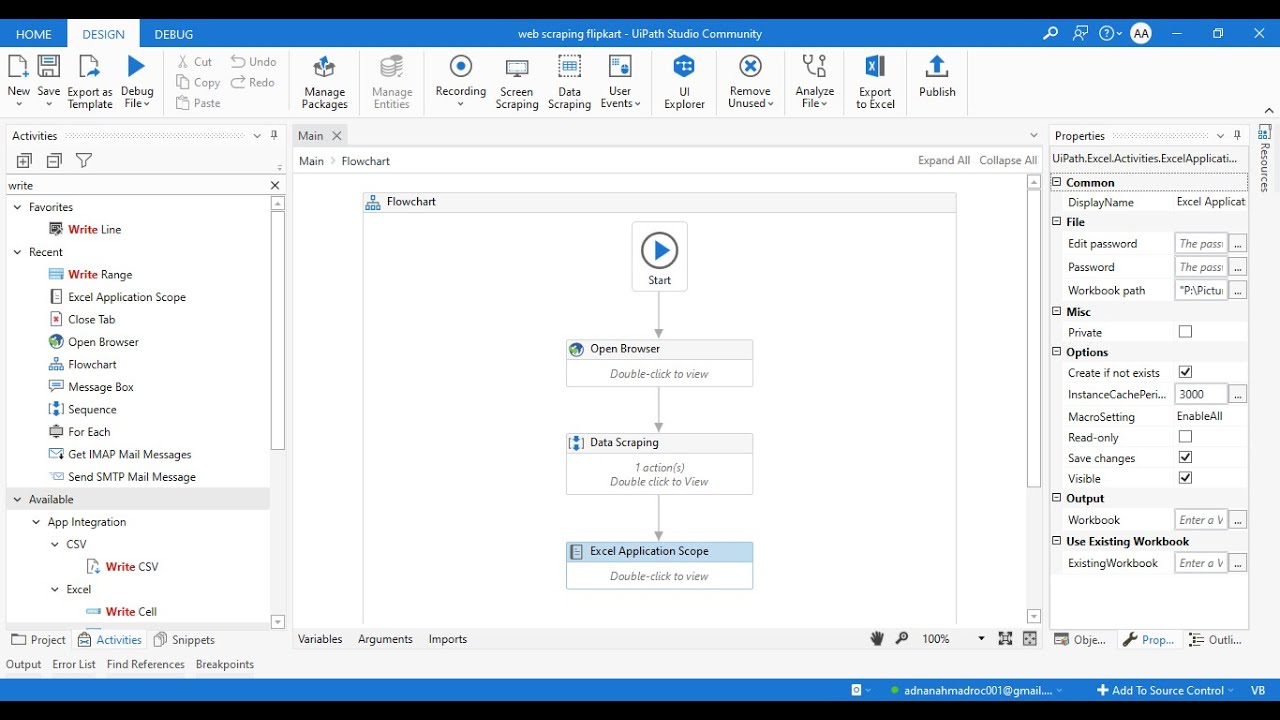Open Manage Packages

click(324, 81)
